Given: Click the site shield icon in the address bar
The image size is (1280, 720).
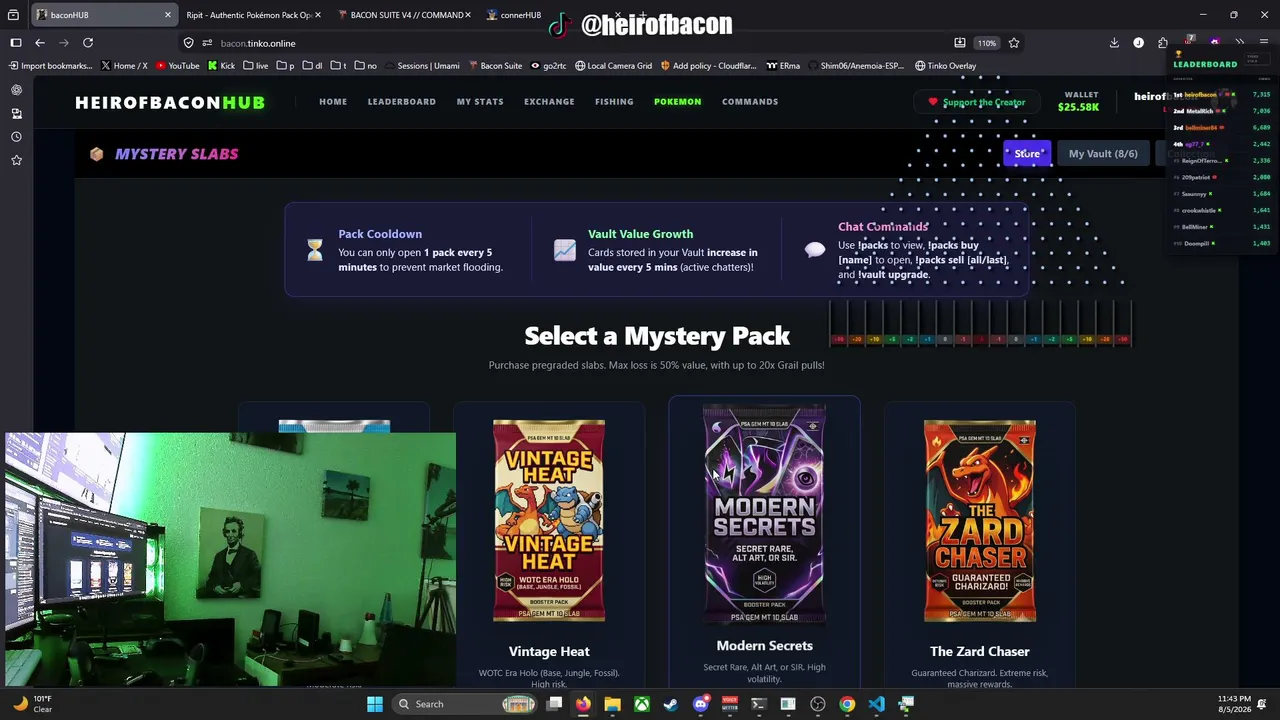Looking at the screenshot, I should [x=188, y=43].
